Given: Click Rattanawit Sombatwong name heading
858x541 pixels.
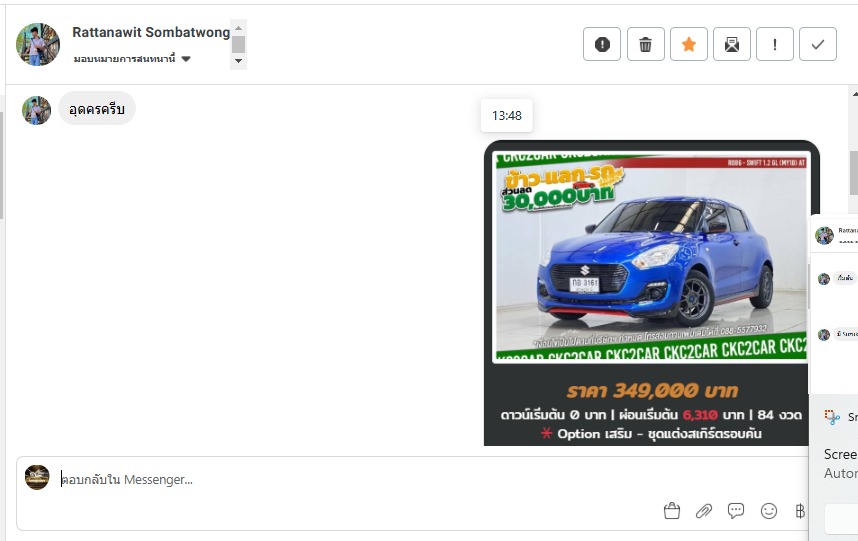Looking at the screenshot, I should click(x=151, y=32).
